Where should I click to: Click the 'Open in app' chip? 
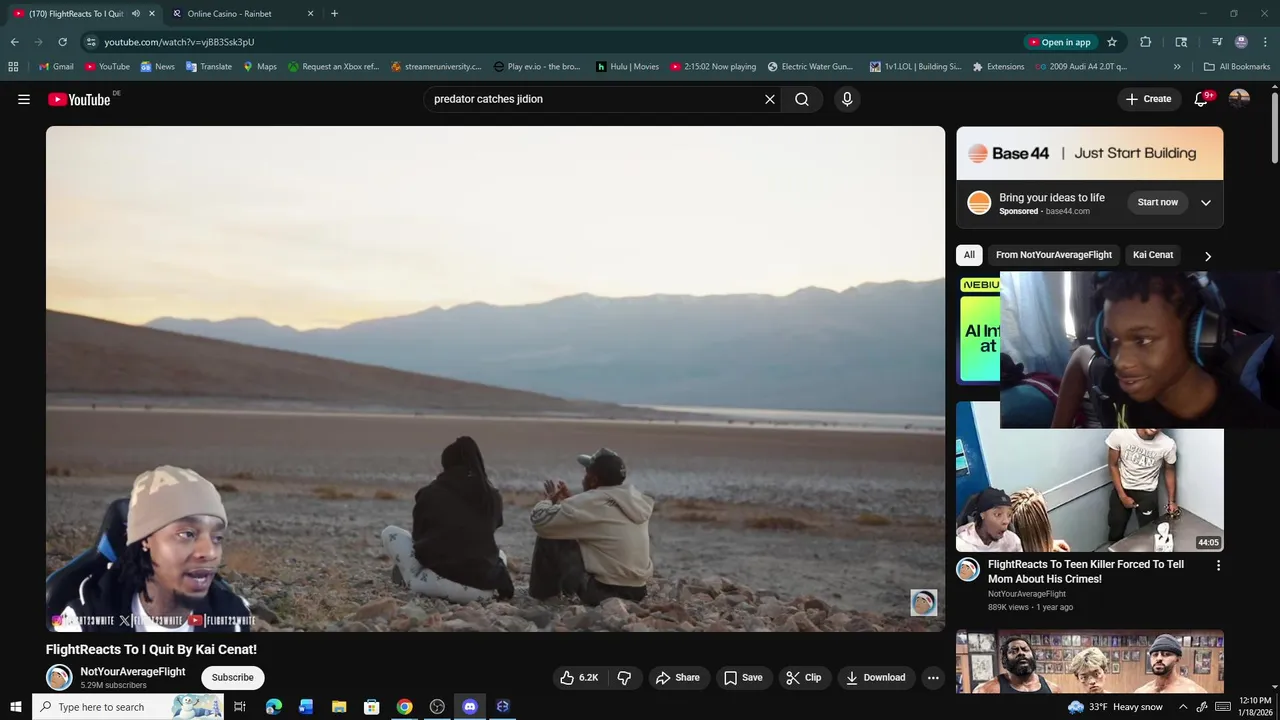click(x=1061, y=42)
